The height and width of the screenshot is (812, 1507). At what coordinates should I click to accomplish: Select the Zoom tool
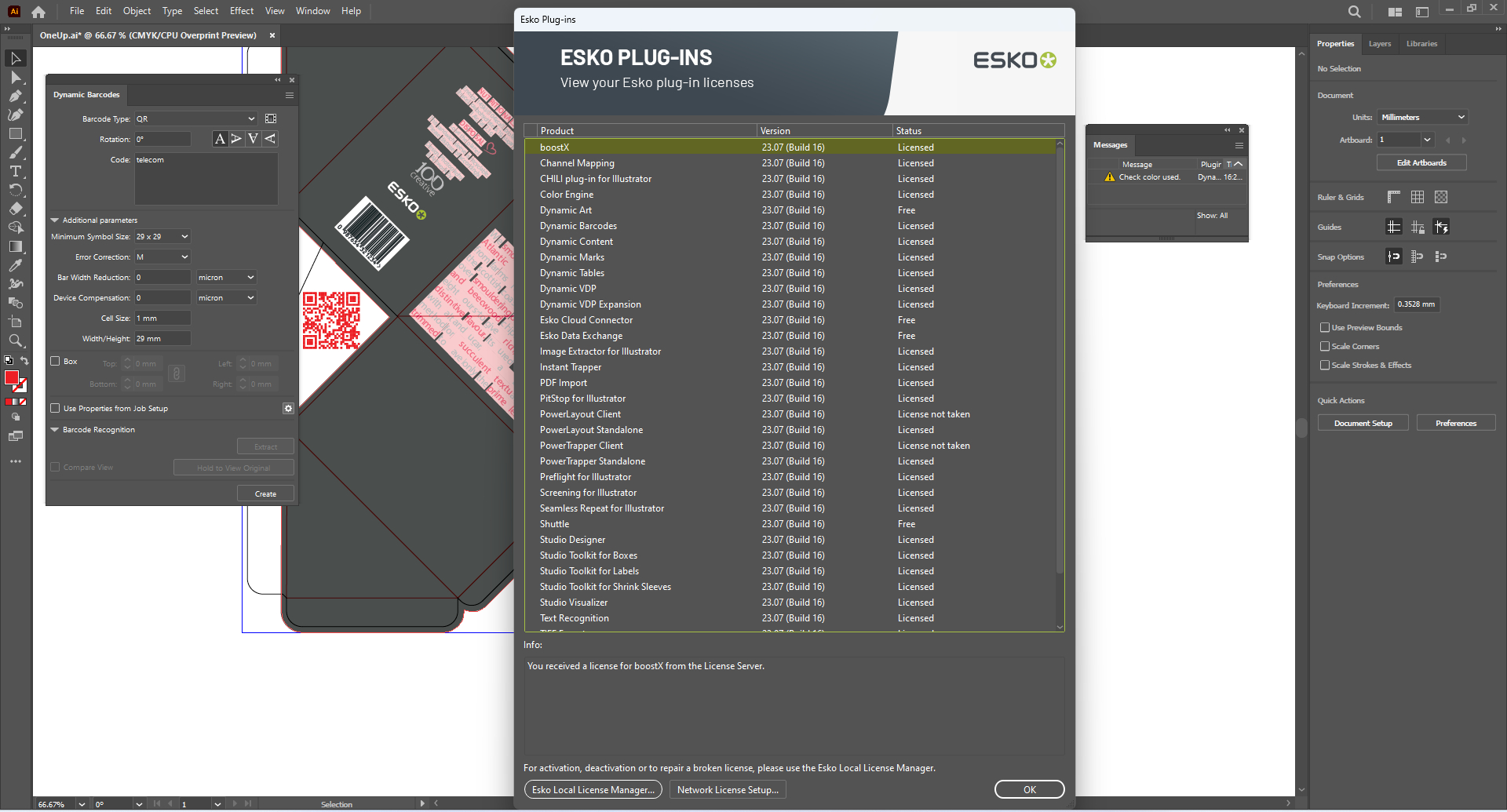pyautogui.click(x=16, y=341)
